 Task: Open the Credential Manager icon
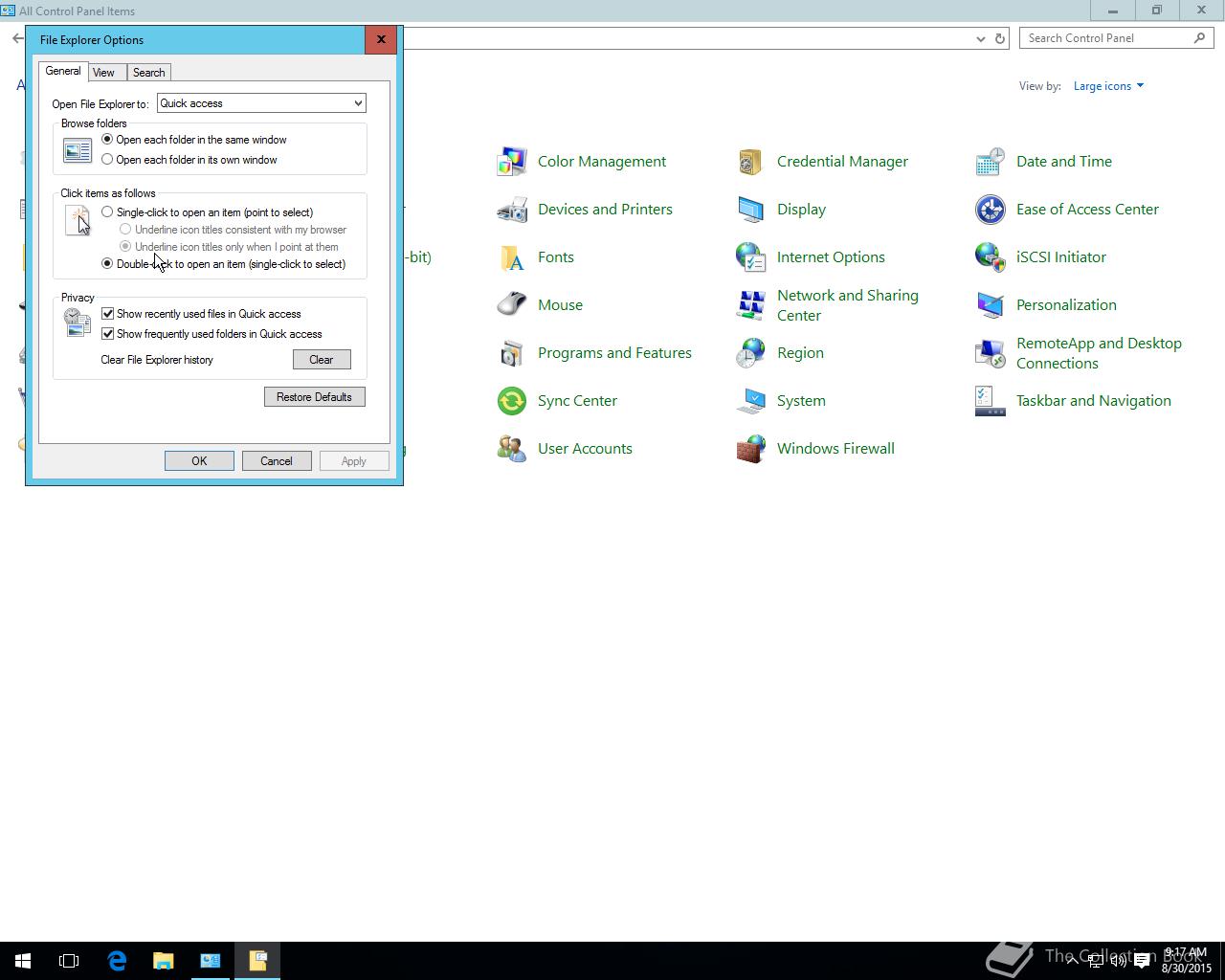coord(751,162)
